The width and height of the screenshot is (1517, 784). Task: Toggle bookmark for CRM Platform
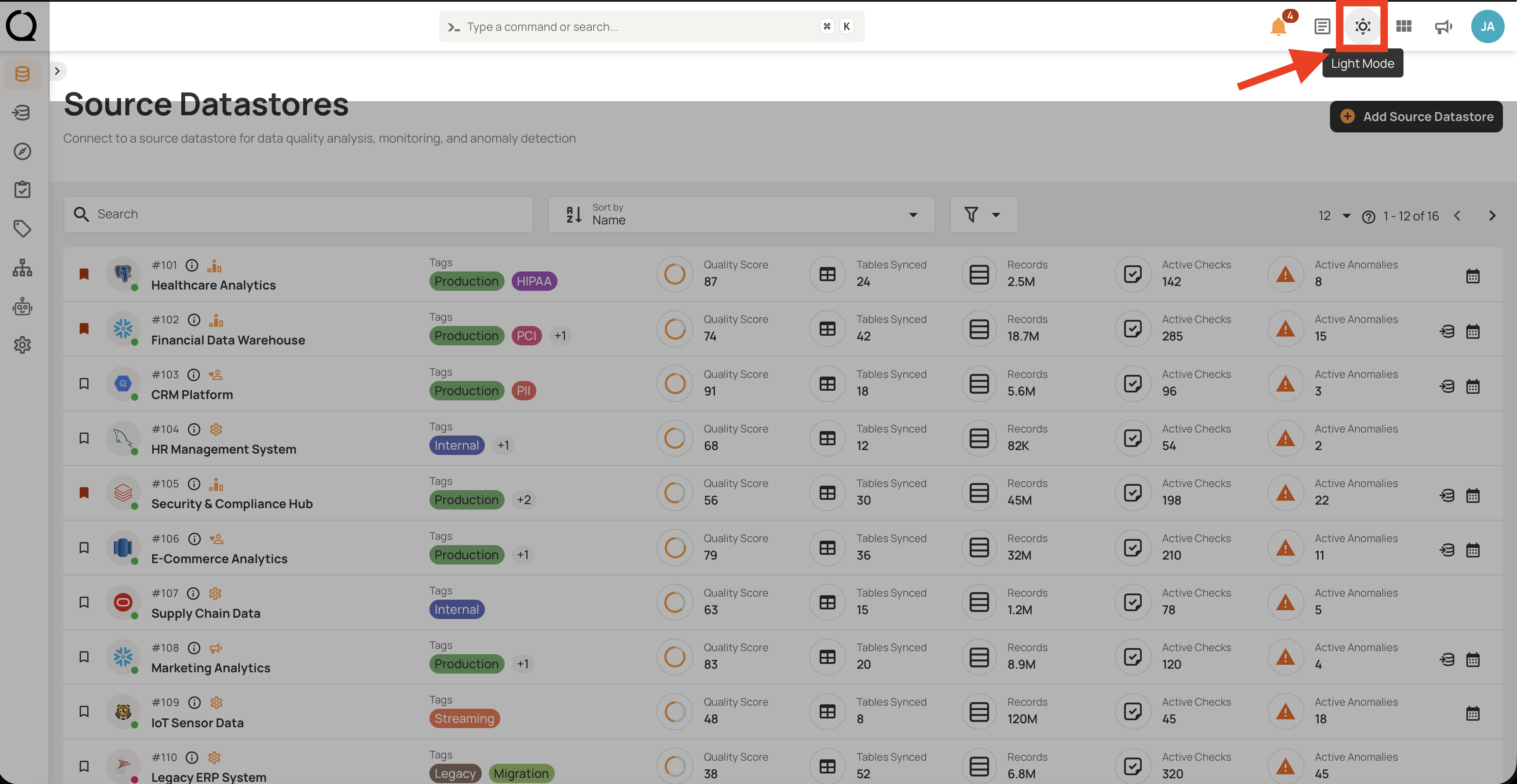pyautogui.click(x=84, y=384)
